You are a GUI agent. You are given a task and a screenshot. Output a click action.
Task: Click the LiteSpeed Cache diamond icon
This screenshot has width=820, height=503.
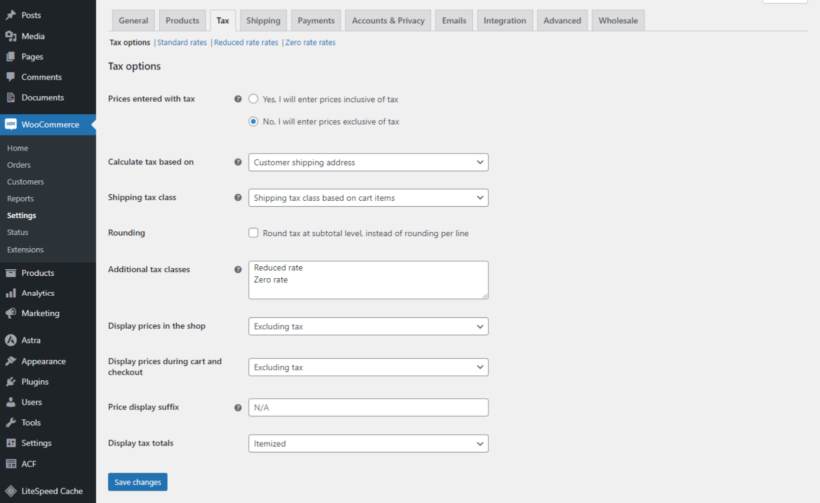pos(10,491)
